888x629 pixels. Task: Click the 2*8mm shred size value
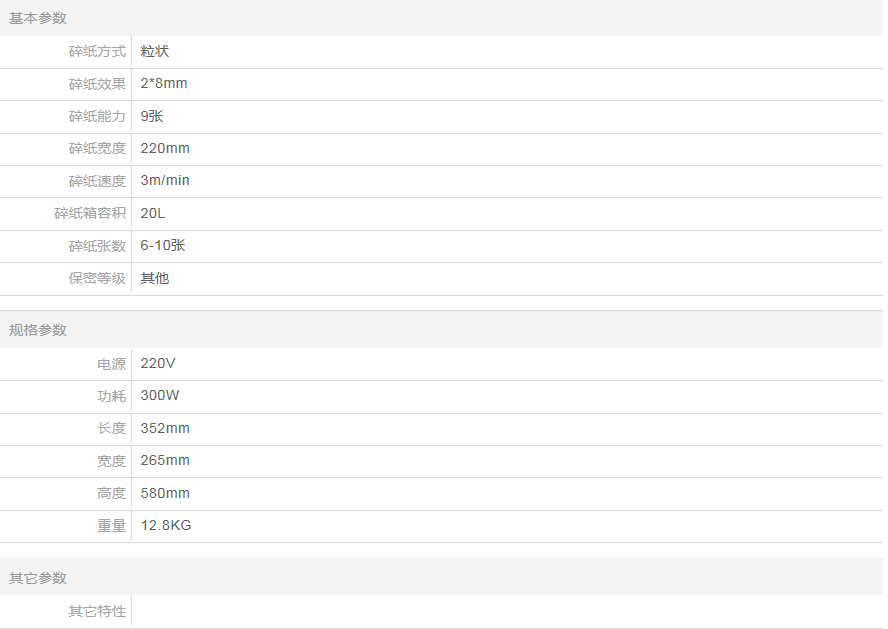coord(164,83)
